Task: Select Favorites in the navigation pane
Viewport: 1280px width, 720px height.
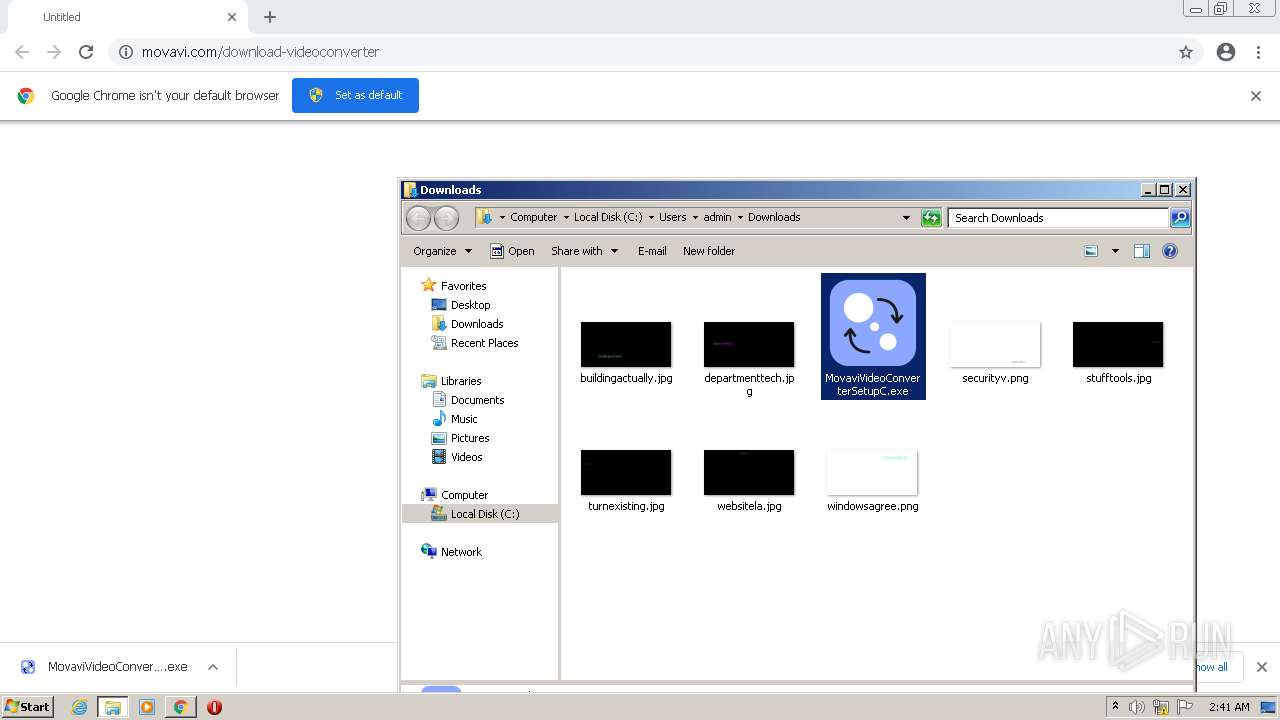Action: (463, 286)
